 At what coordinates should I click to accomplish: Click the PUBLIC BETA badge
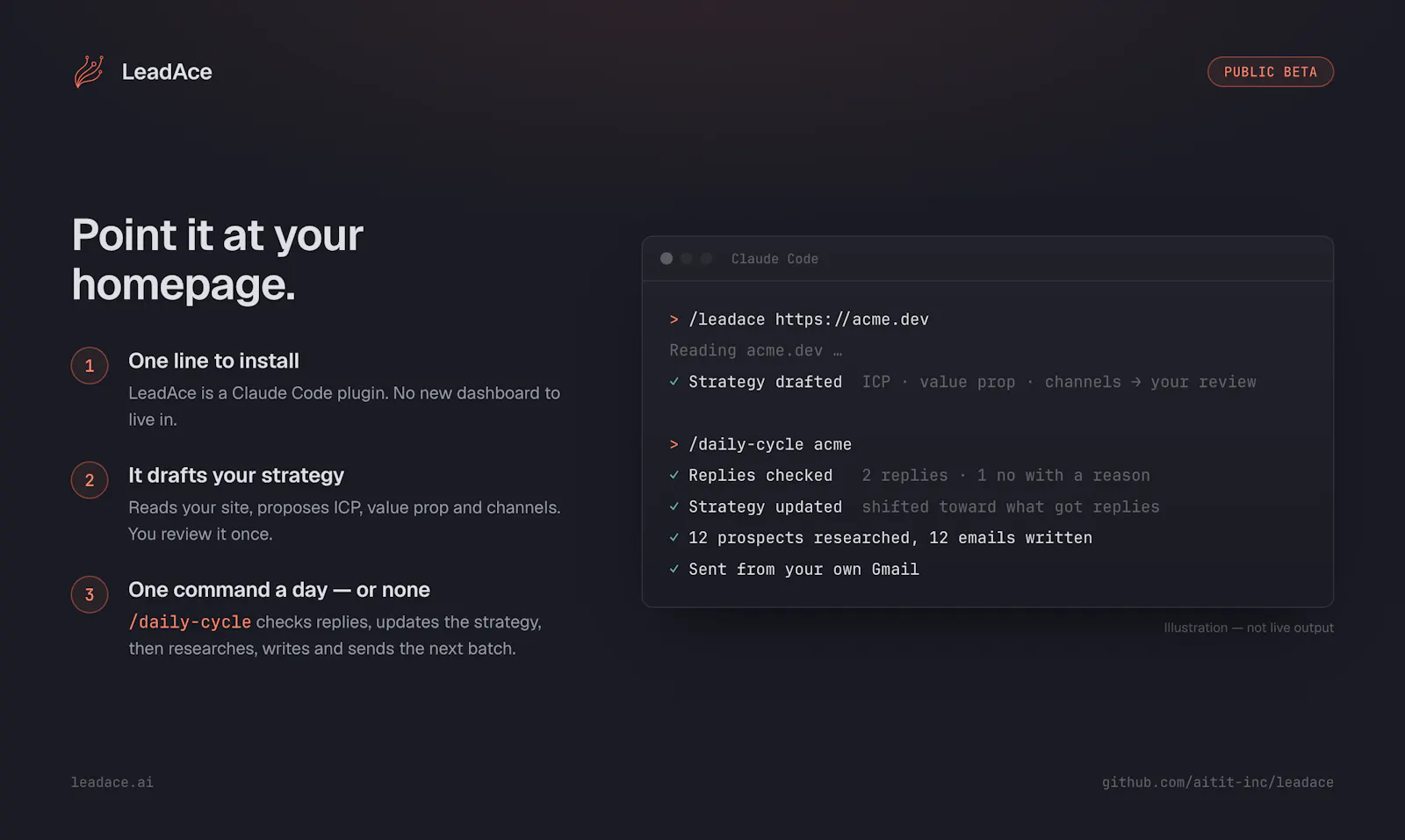point(1271,72)
